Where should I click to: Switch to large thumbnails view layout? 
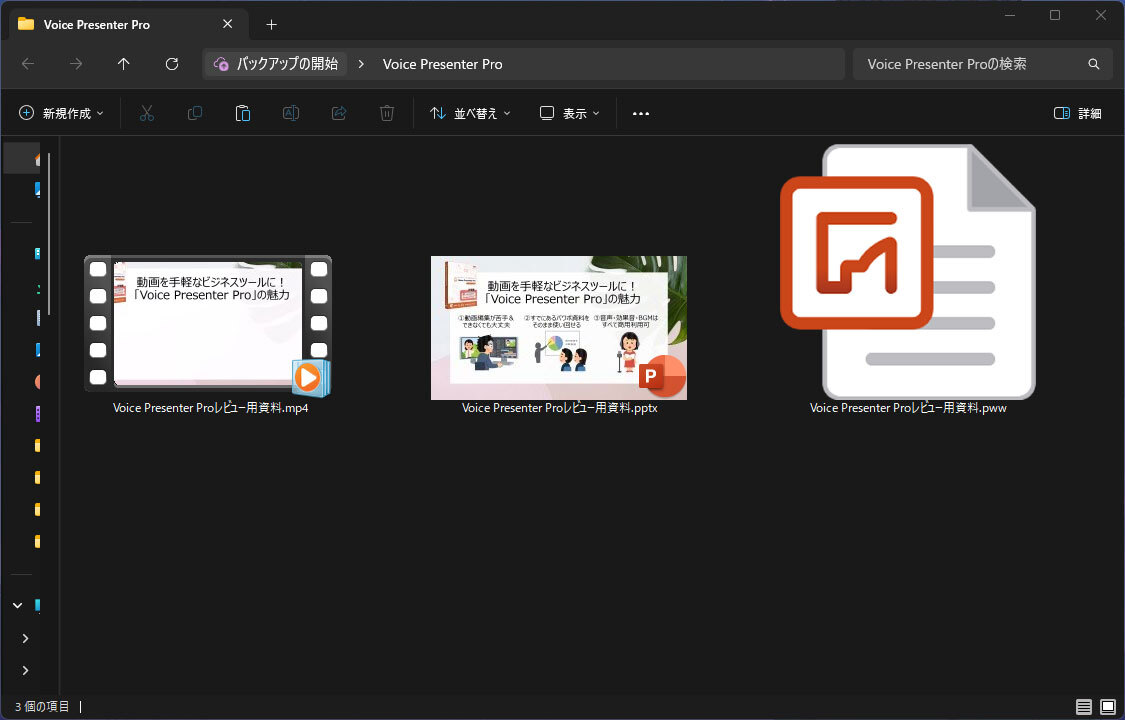(x=1107, y=707)
